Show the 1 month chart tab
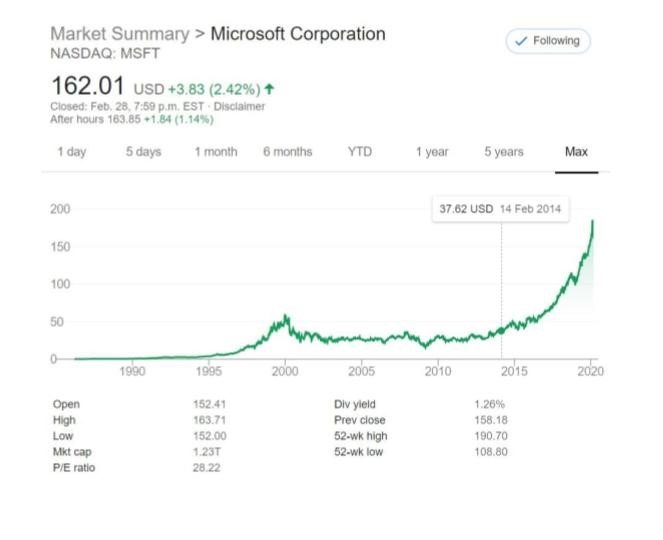The width and height of the screenshot is (663, 540). 215,152
